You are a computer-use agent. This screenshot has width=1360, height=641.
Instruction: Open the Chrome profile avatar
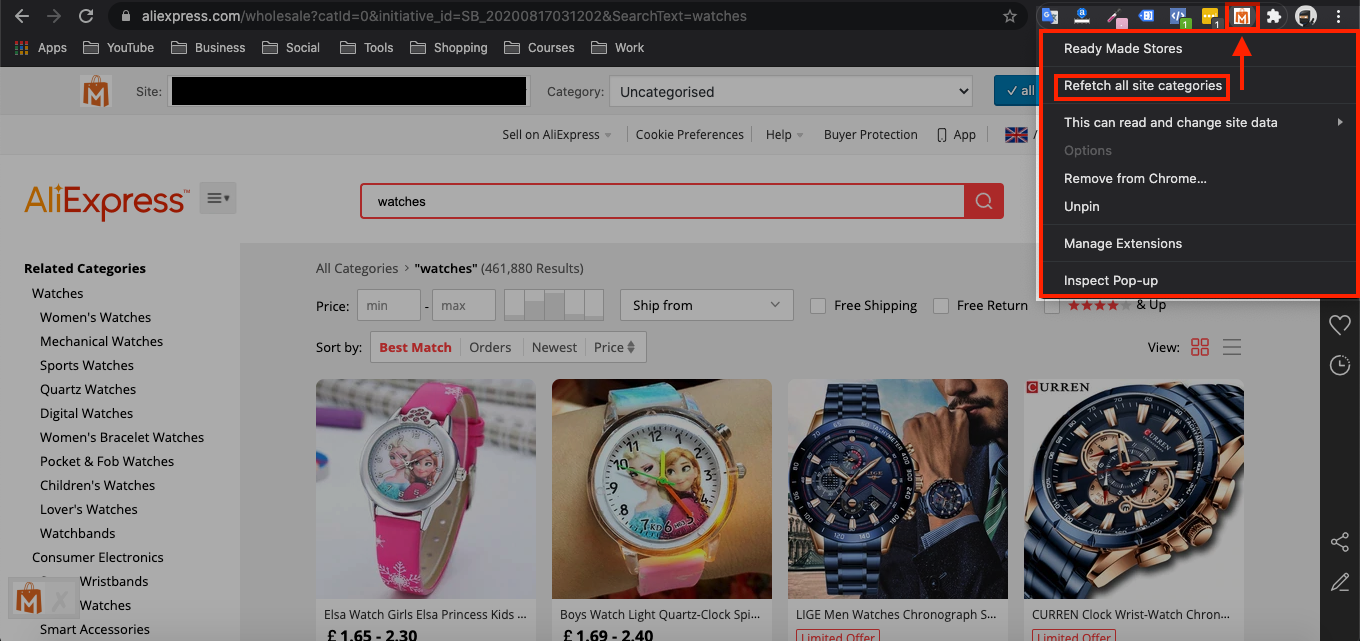point(1306,17)
